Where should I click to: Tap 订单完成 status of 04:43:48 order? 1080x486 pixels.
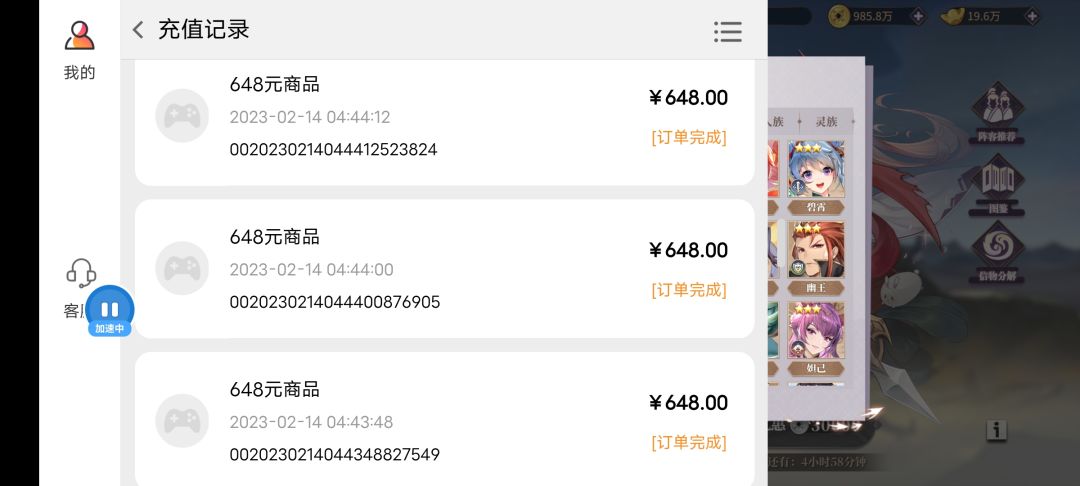689,442
